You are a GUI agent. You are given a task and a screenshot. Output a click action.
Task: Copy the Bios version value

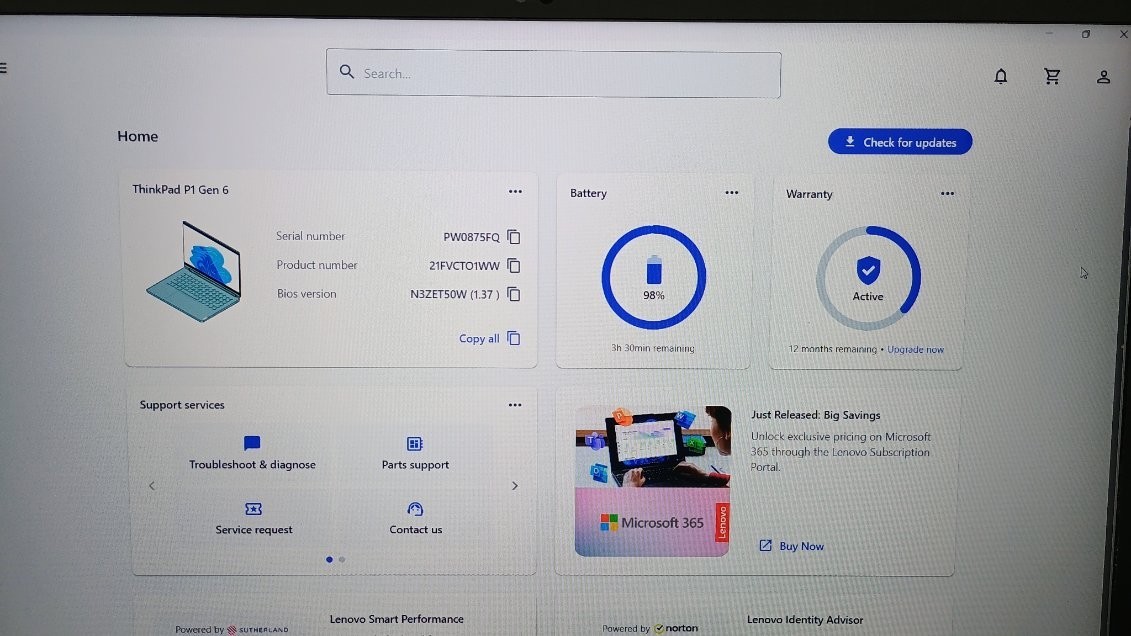(514, 294)
